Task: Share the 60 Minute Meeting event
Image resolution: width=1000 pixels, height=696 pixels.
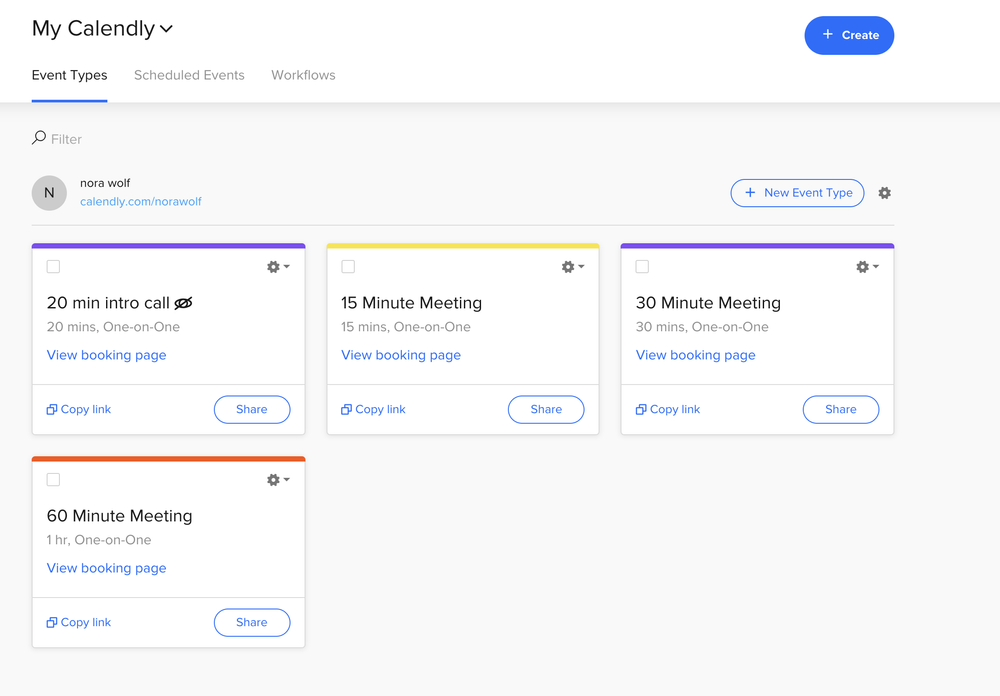Action: click(x=252, y=623)
